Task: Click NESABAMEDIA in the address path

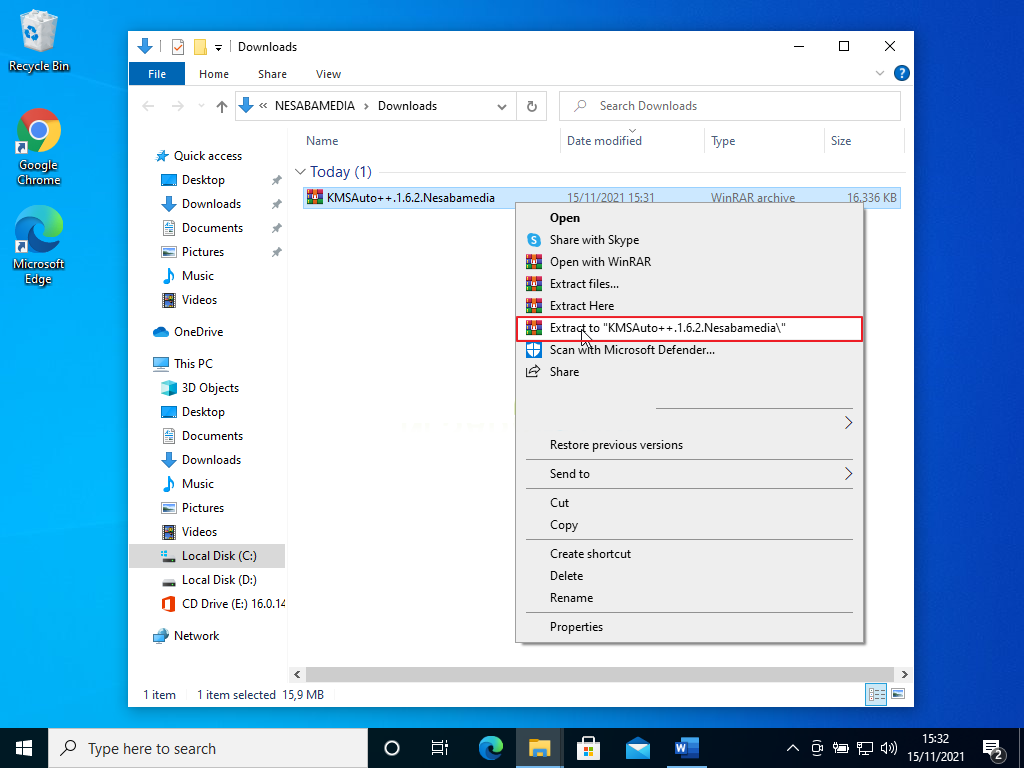Action: [x=315, y=106]
